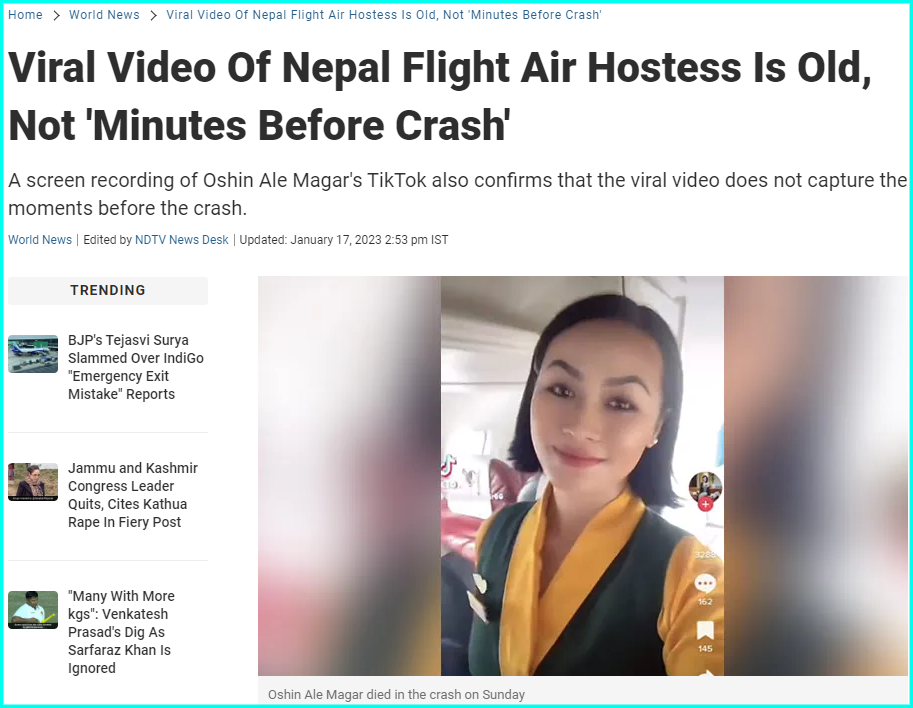The height and width of the screenshot is (708, 913).
Task: Click the TikTok bookmark icon
Action: (705, 631)
